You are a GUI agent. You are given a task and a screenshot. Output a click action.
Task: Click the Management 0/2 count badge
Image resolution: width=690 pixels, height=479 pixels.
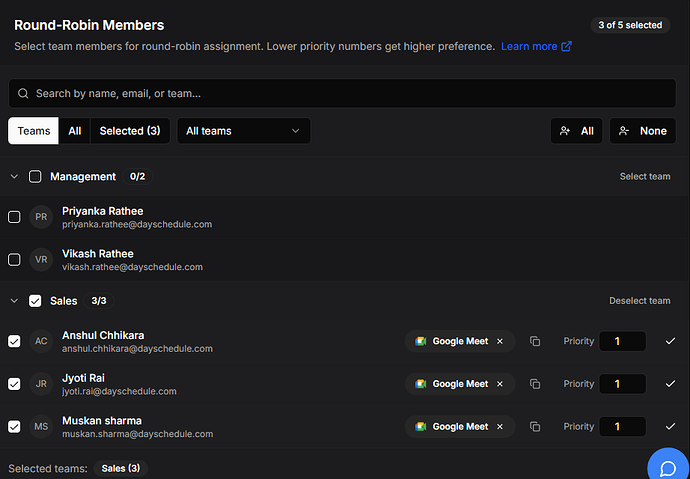(x=137, y=176)
